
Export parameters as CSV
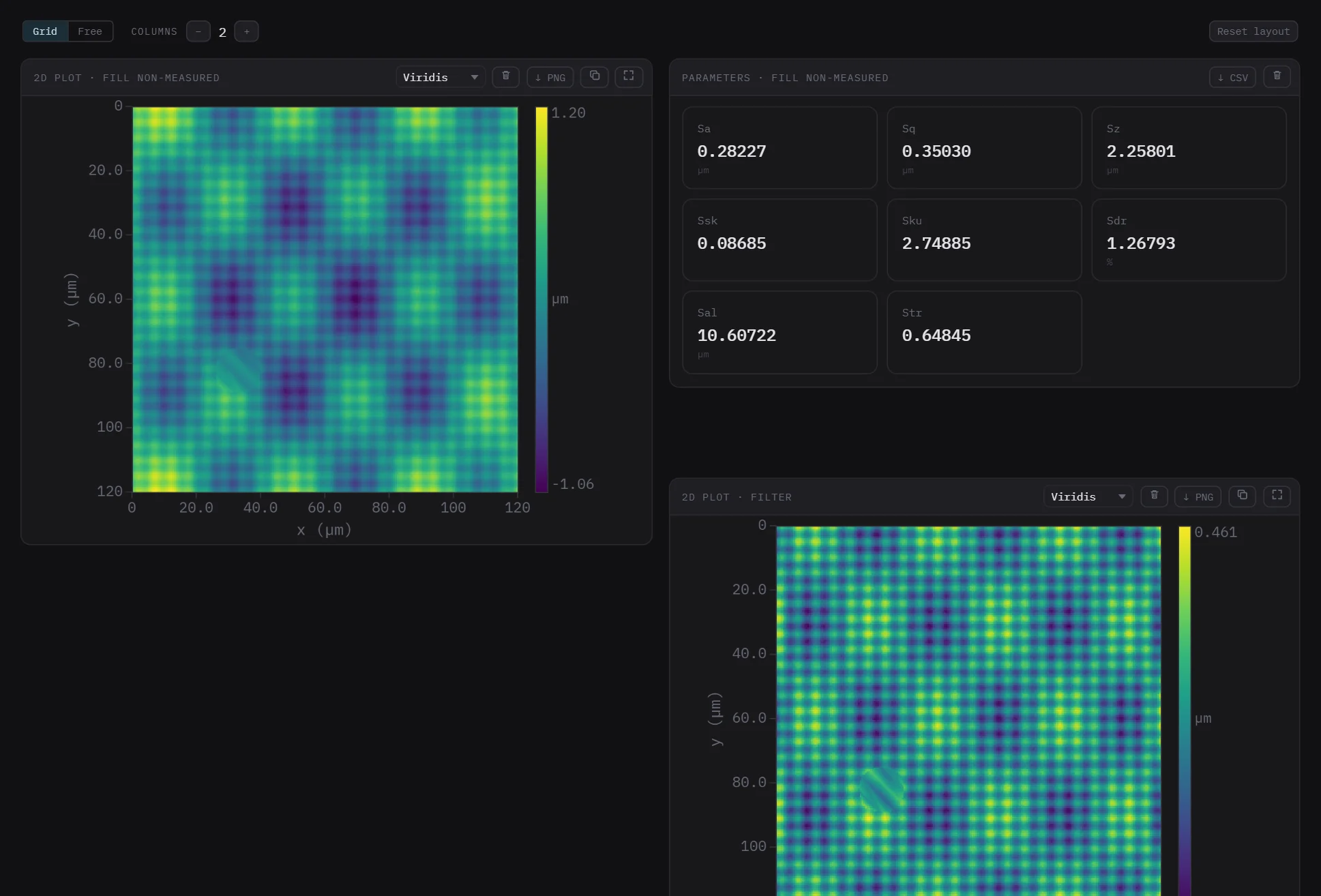(1232, 77)
